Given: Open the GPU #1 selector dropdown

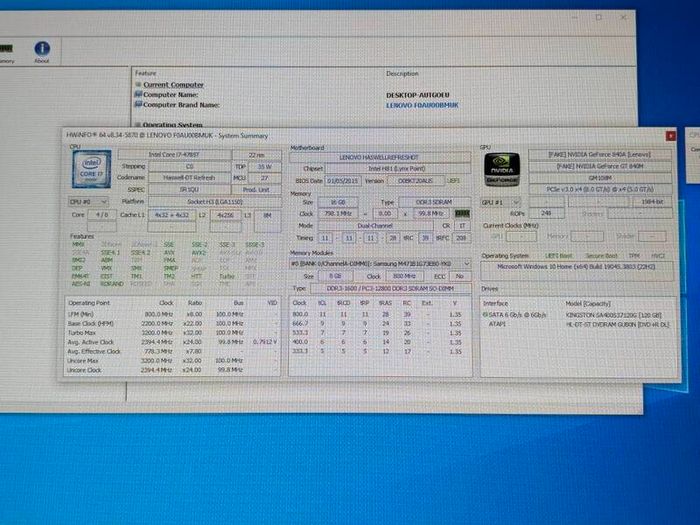Looking at the screenshot, I should (x=500, y=202).
